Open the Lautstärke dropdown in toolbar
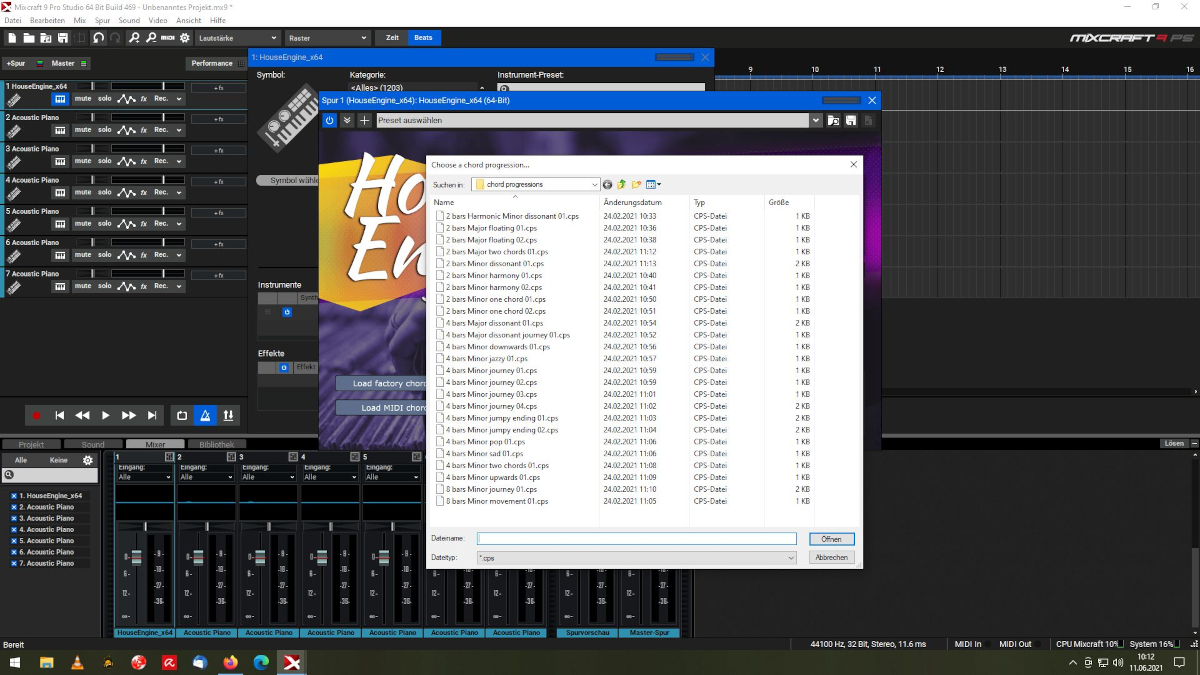 point(237,38)
